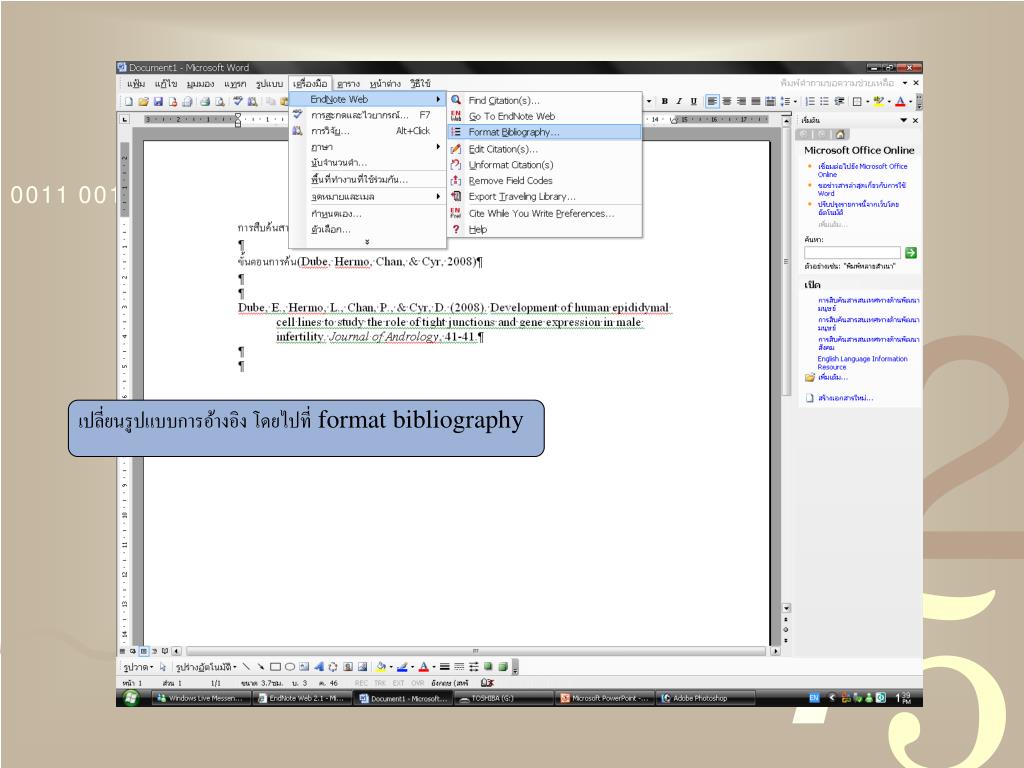Open the แทรก (Insert) menu

click(235, 84)
